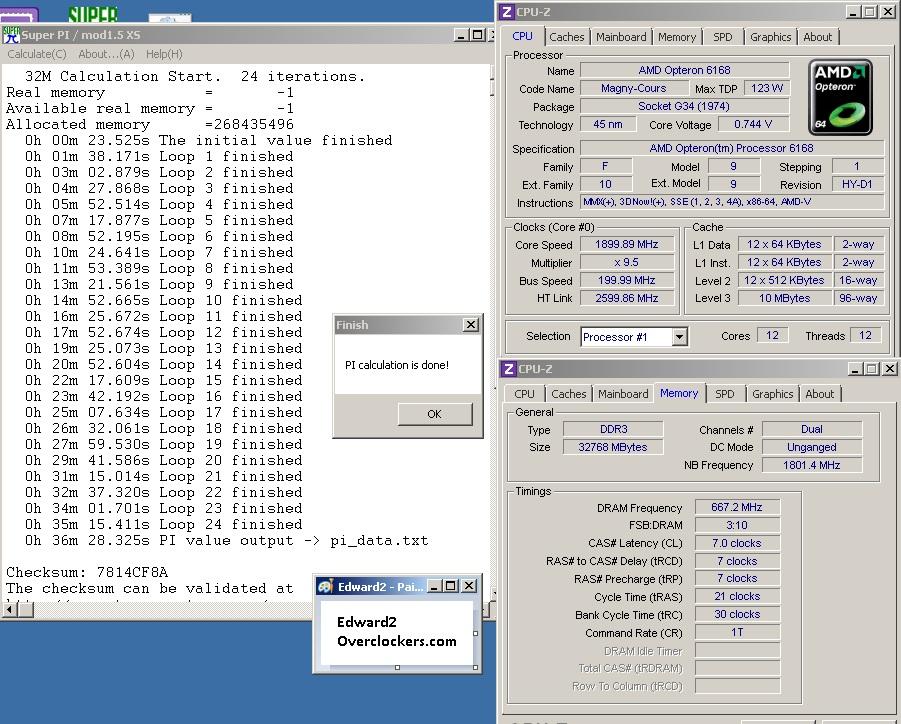Open the Processor #1 selection dropdown

click(680, 337)
